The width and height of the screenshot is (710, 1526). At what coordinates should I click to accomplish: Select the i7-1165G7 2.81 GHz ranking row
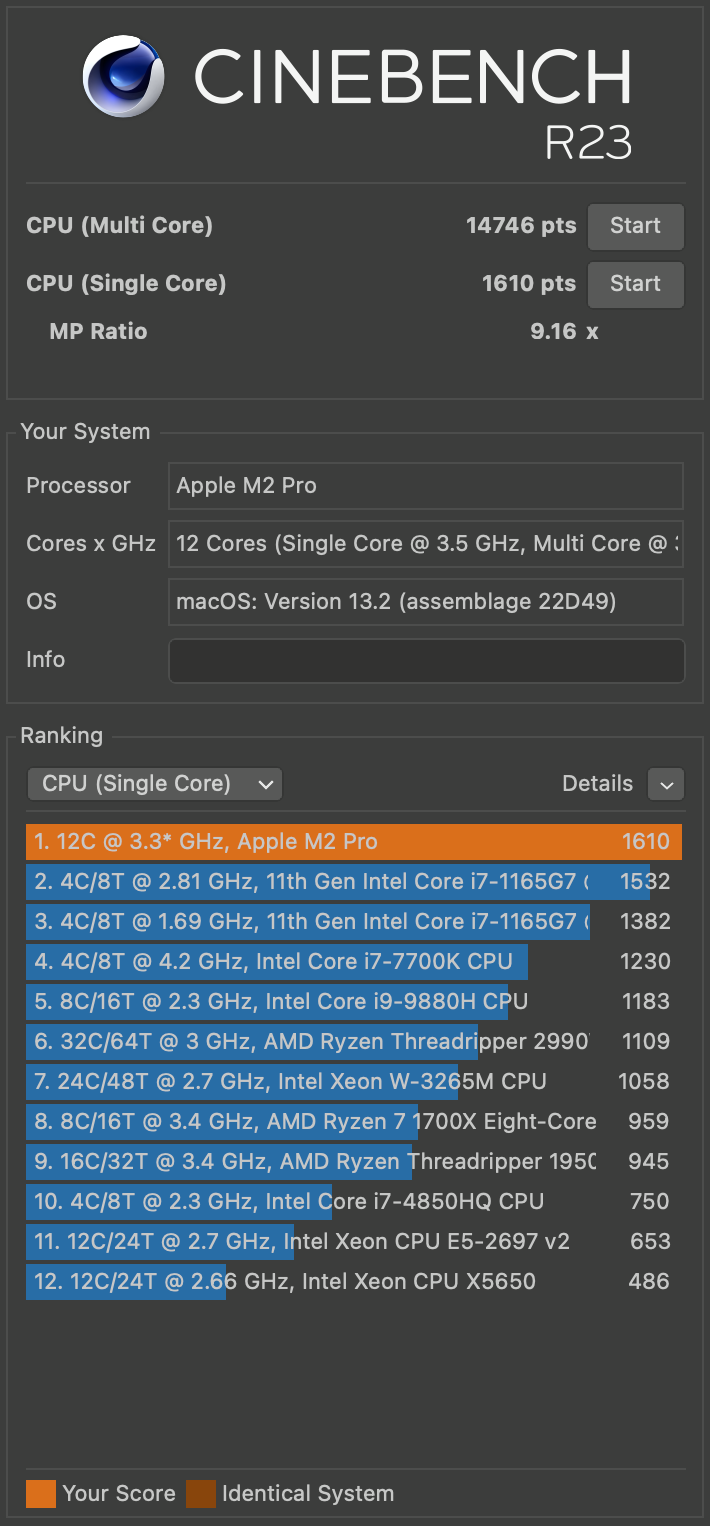pyautogui.click(x=354, y=881)
